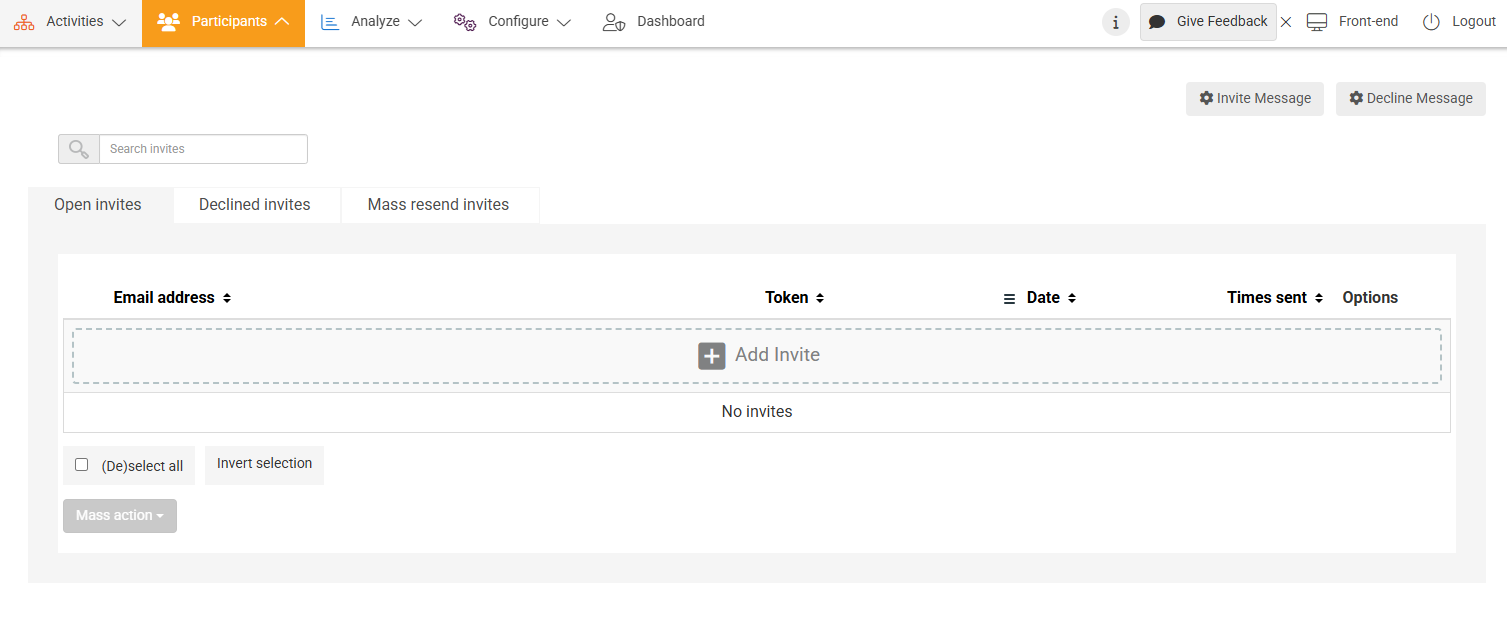The image size is (1507, 626).
Task: Open the Analyze dropdown menu
Action: [372, 22]
